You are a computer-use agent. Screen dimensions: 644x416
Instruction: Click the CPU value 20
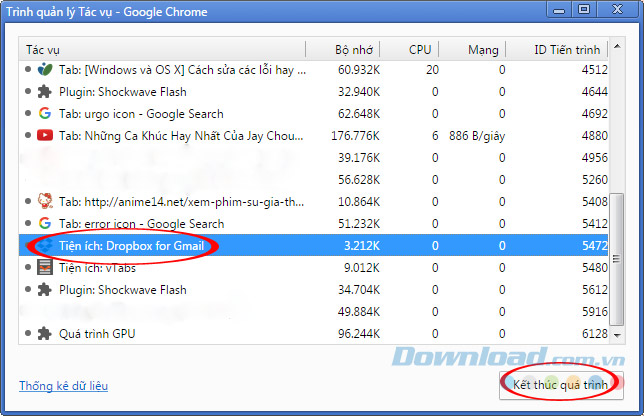tap(432, 70)
